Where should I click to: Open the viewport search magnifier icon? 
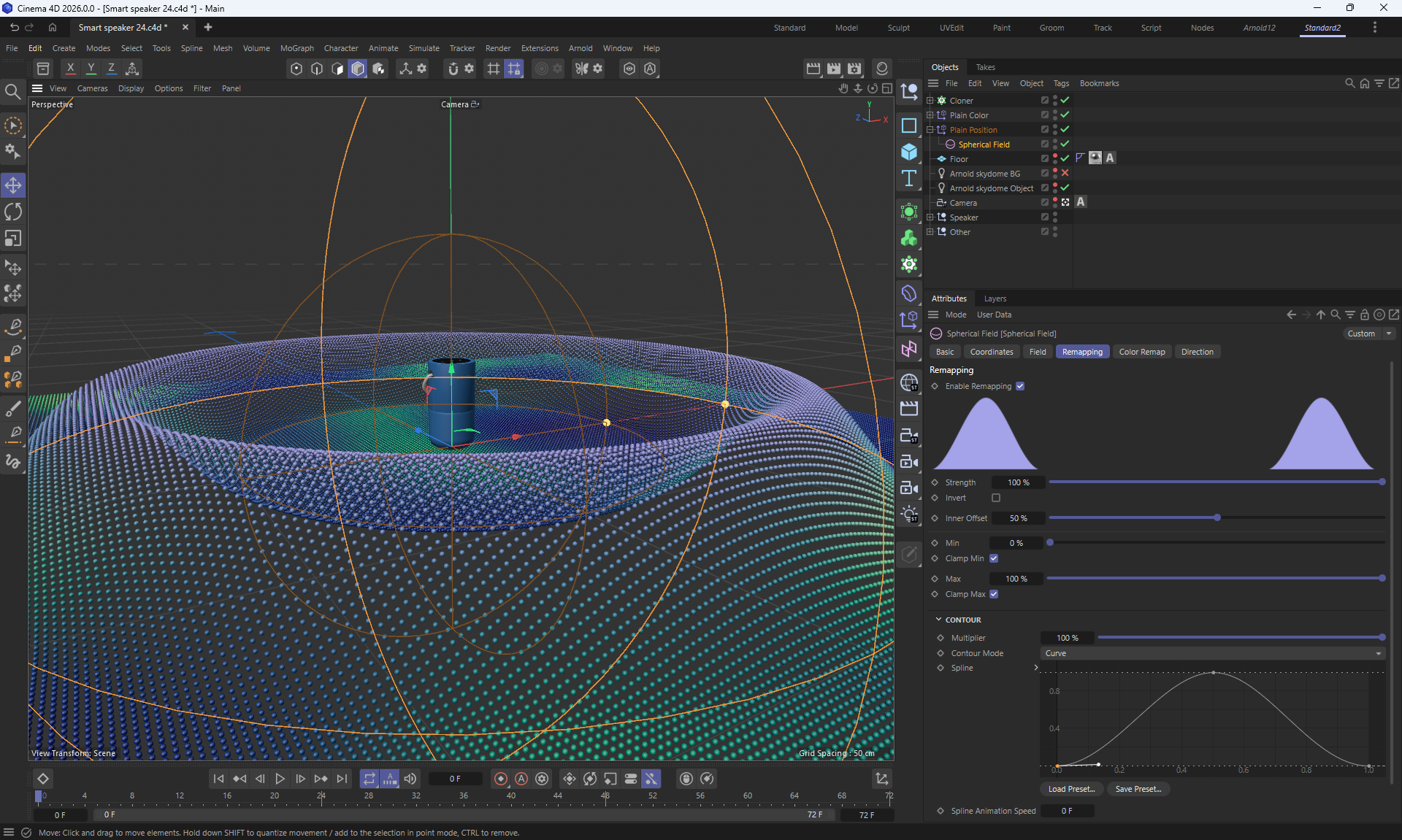(x=12, y=92)
